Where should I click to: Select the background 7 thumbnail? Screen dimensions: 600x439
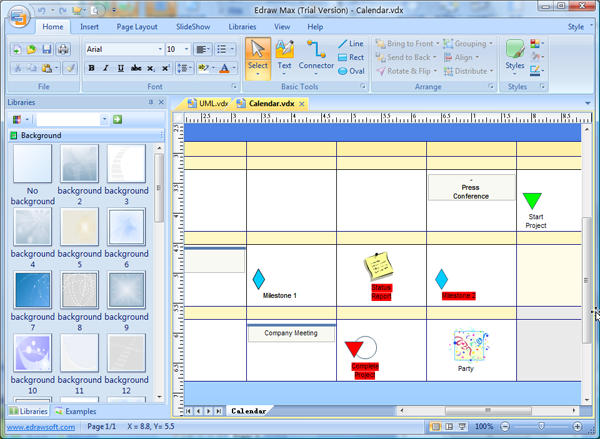[33, 290]
